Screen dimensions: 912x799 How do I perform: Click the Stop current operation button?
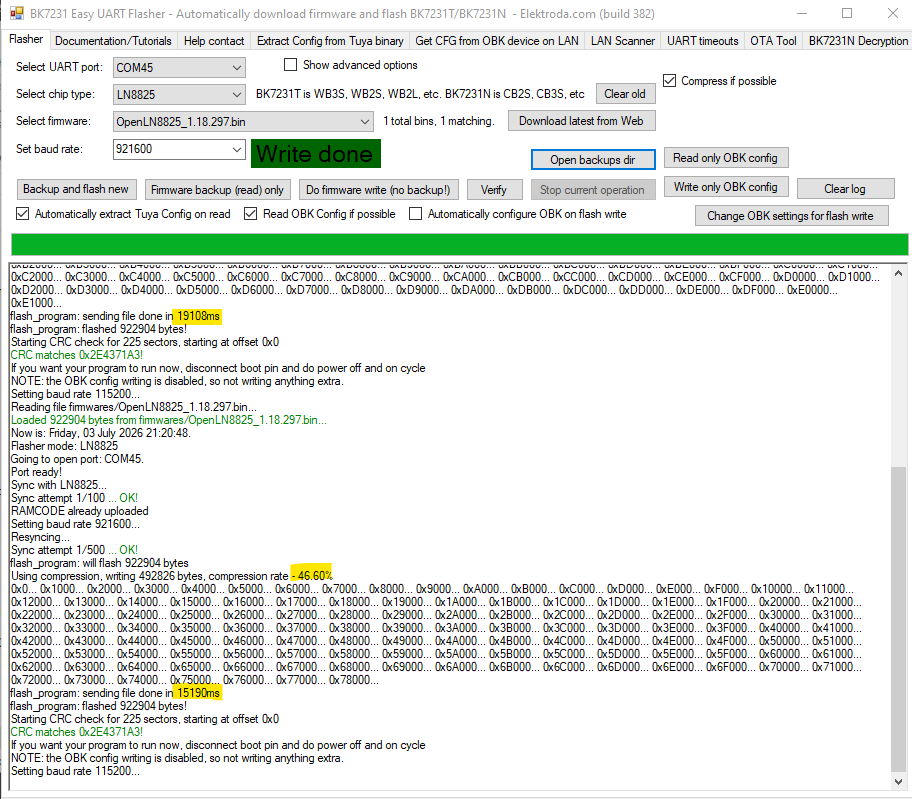point(593,190)
